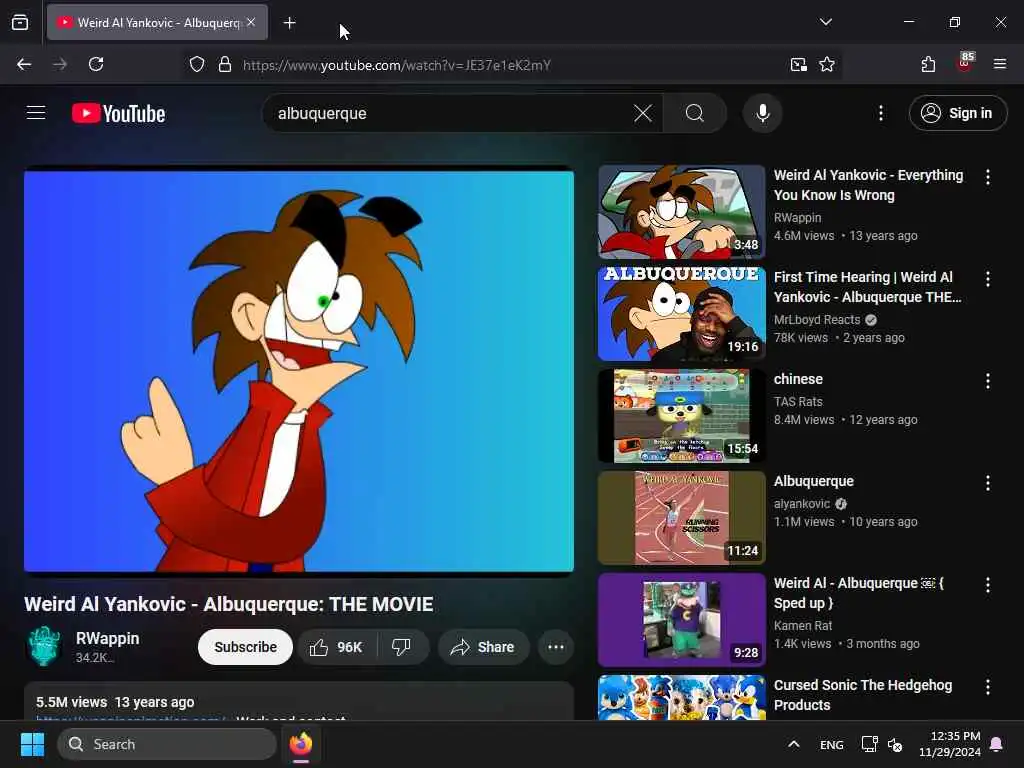Image resolution: width=1024 pixels, height=768 pixels.
Task: Go forward in browser history
Action: coord(60,64)
